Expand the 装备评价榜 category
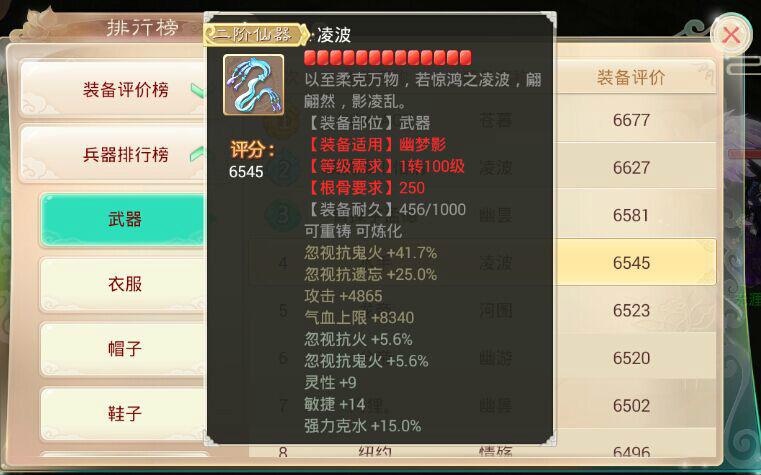 pyautogui.click(x=116, y=89)
